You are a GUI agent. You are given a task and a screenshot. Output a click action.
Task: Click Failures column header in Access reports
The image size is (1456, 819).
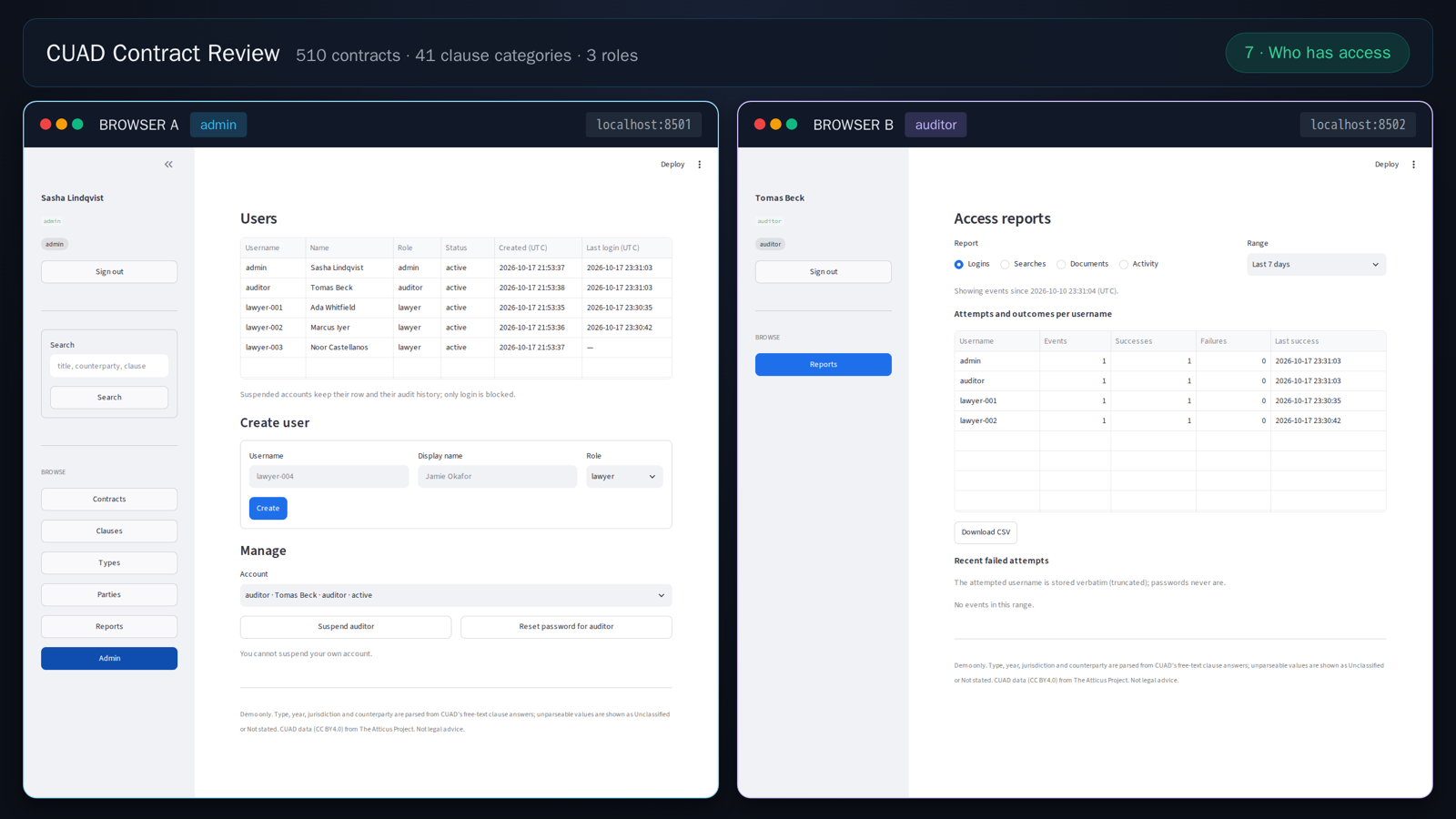click(1233, 341)
